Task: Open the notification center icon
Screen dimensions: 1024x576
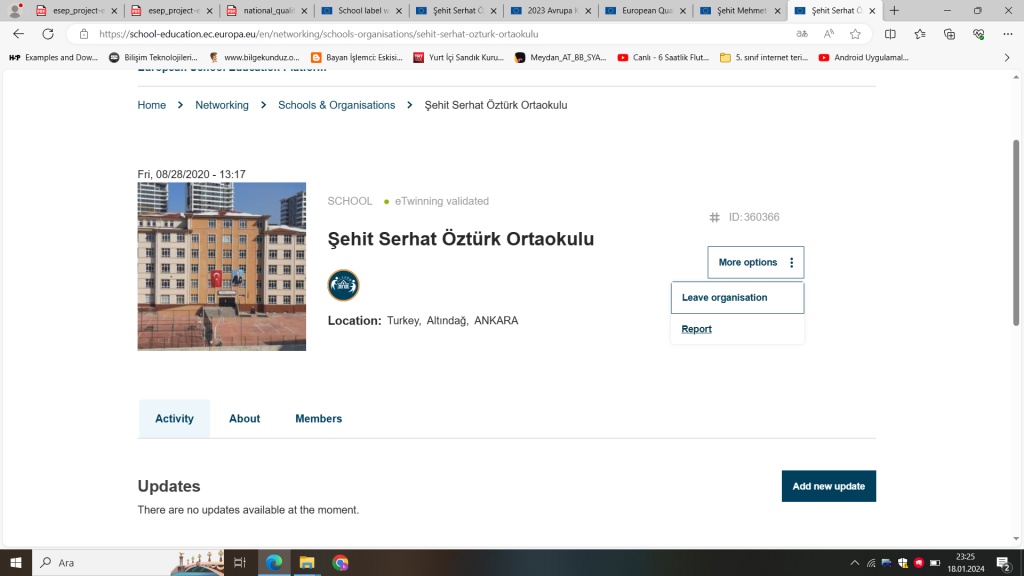Action: click(x=1004, y=562)
